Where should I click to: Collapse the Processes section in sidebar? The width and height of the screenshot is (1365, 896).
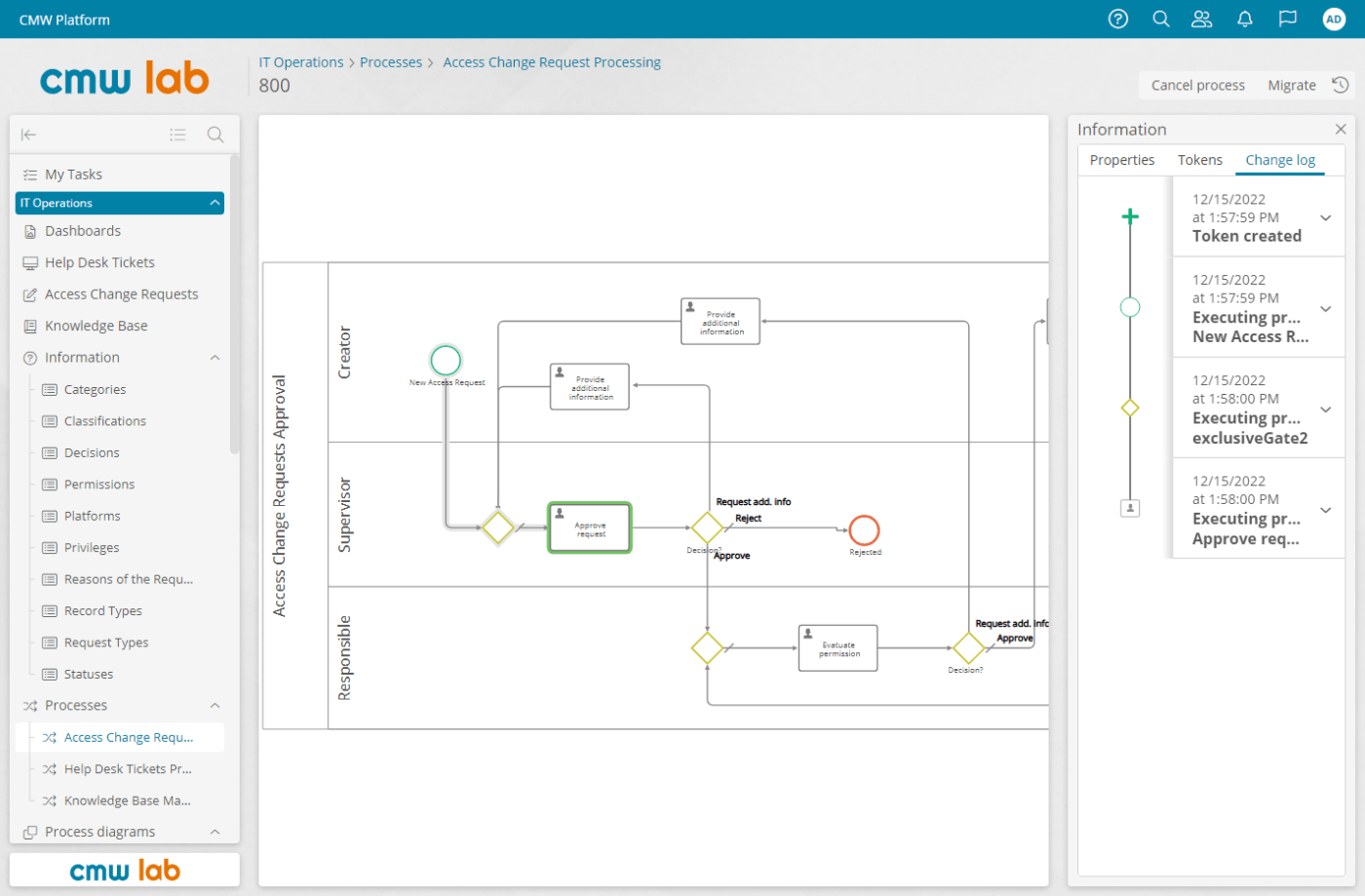click(x=214, y=705)
